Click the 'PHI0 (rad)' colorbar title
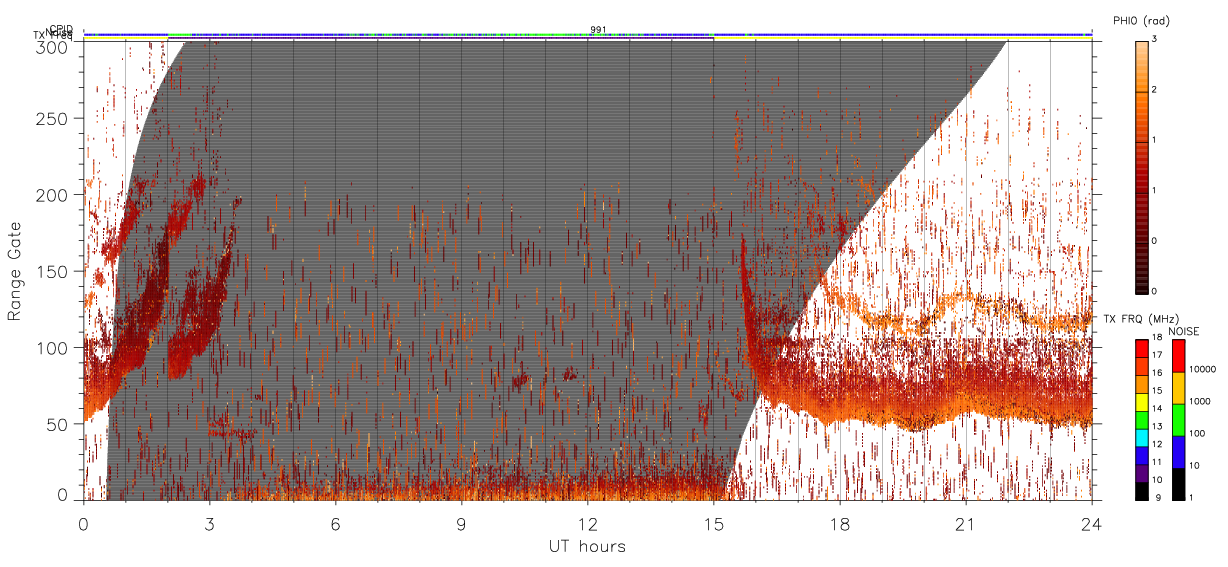Screen dimensions: 1228x567 (x=1141, y=21)
